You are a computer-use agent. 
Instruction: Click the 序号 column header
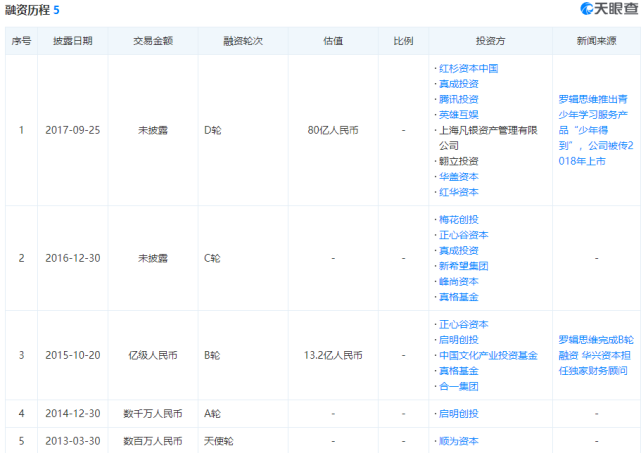pyautogui.click(x=21, y=41)
